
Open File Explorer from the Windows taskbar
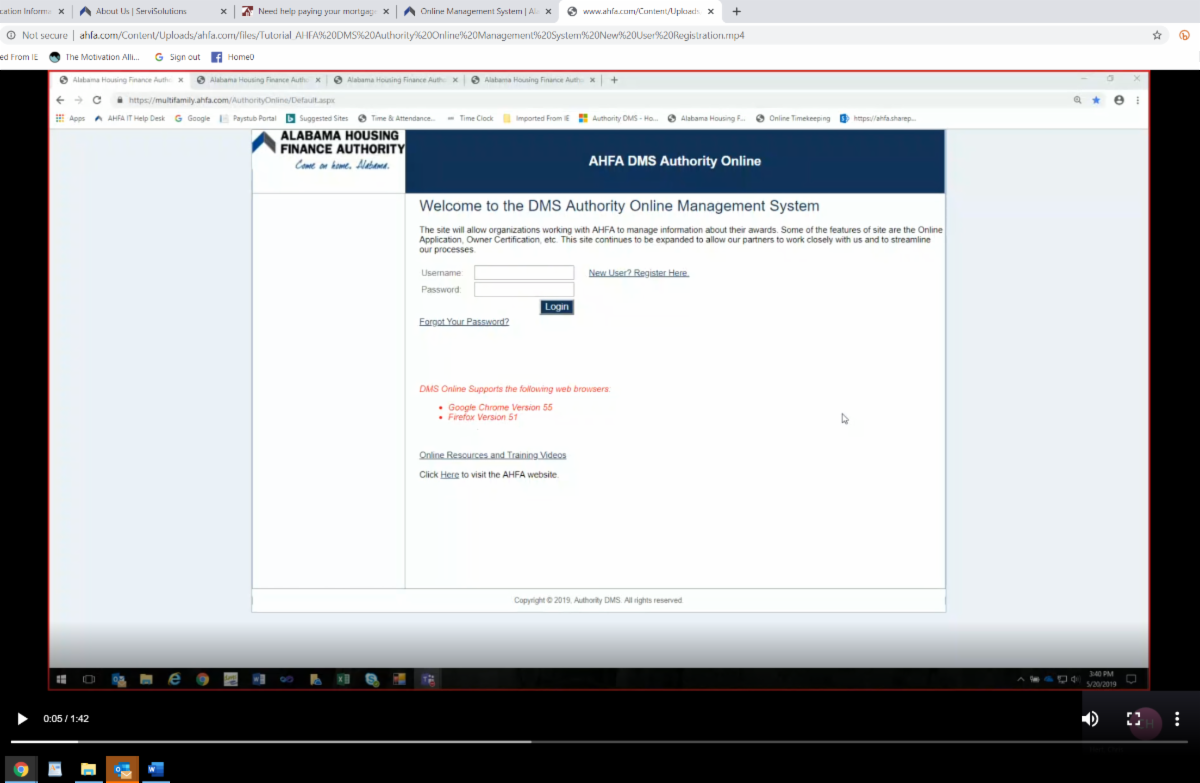click(88, 769)
